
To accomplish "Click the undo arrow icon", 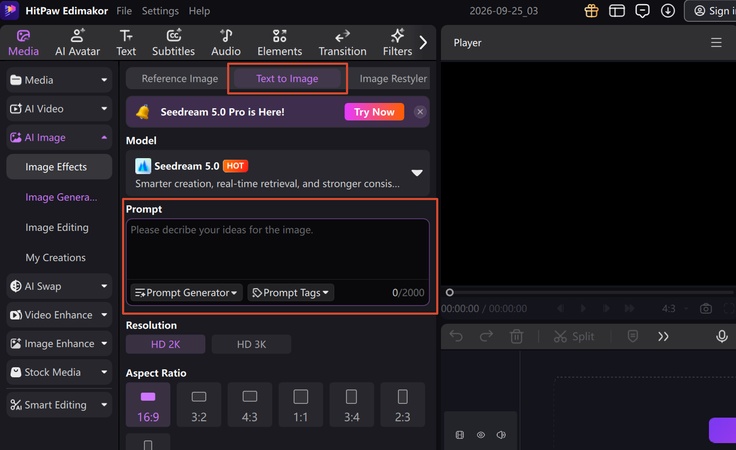I will pos(456,336).
